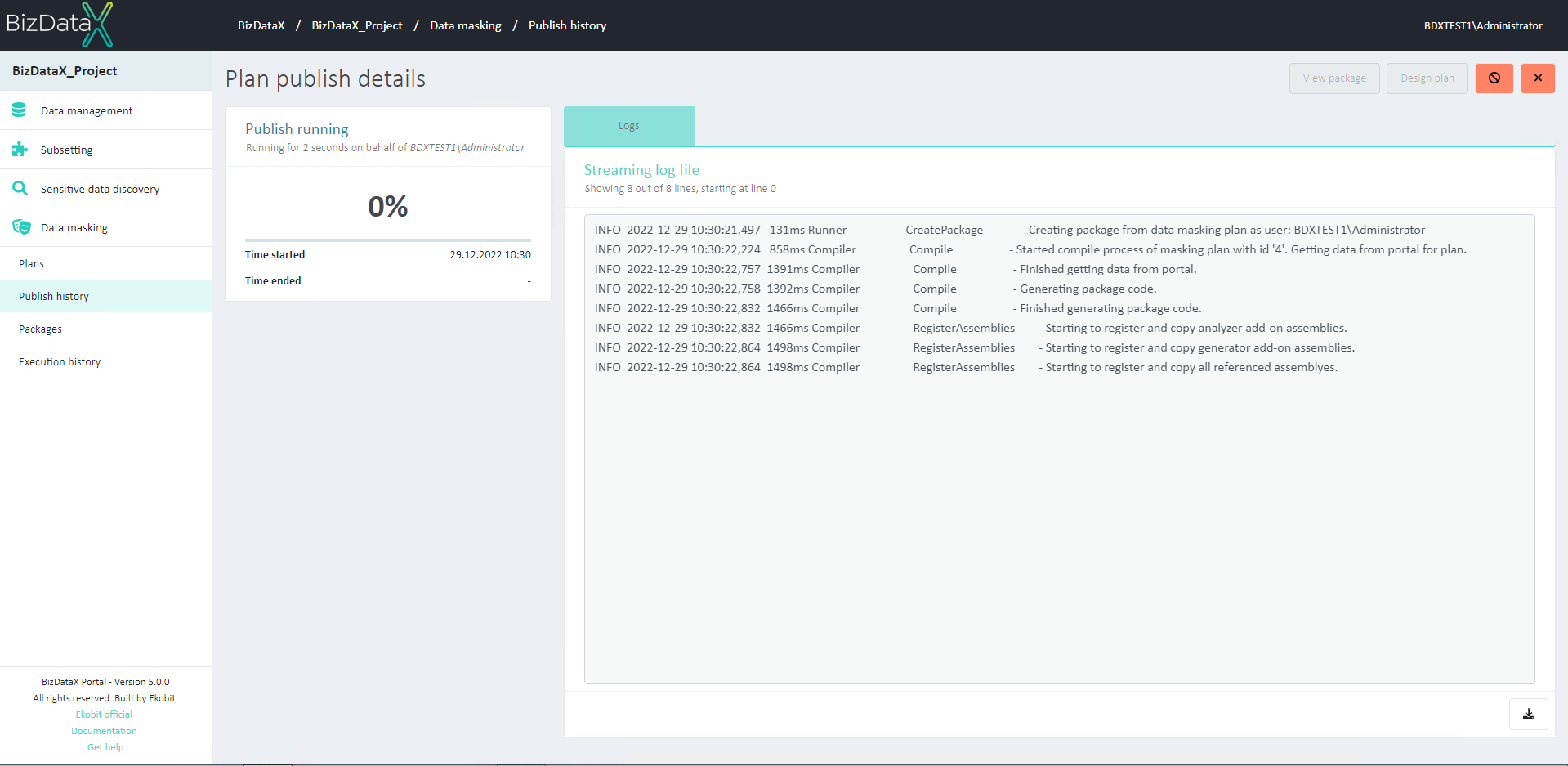Click log line about generator add-on assemblies

click(x=975, y=347)
